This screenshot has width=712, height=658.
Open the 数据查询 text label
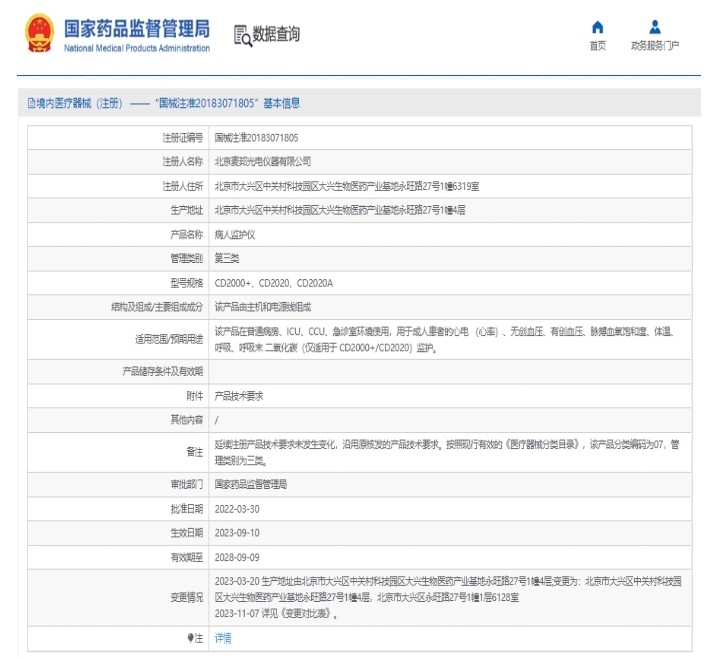276,34
